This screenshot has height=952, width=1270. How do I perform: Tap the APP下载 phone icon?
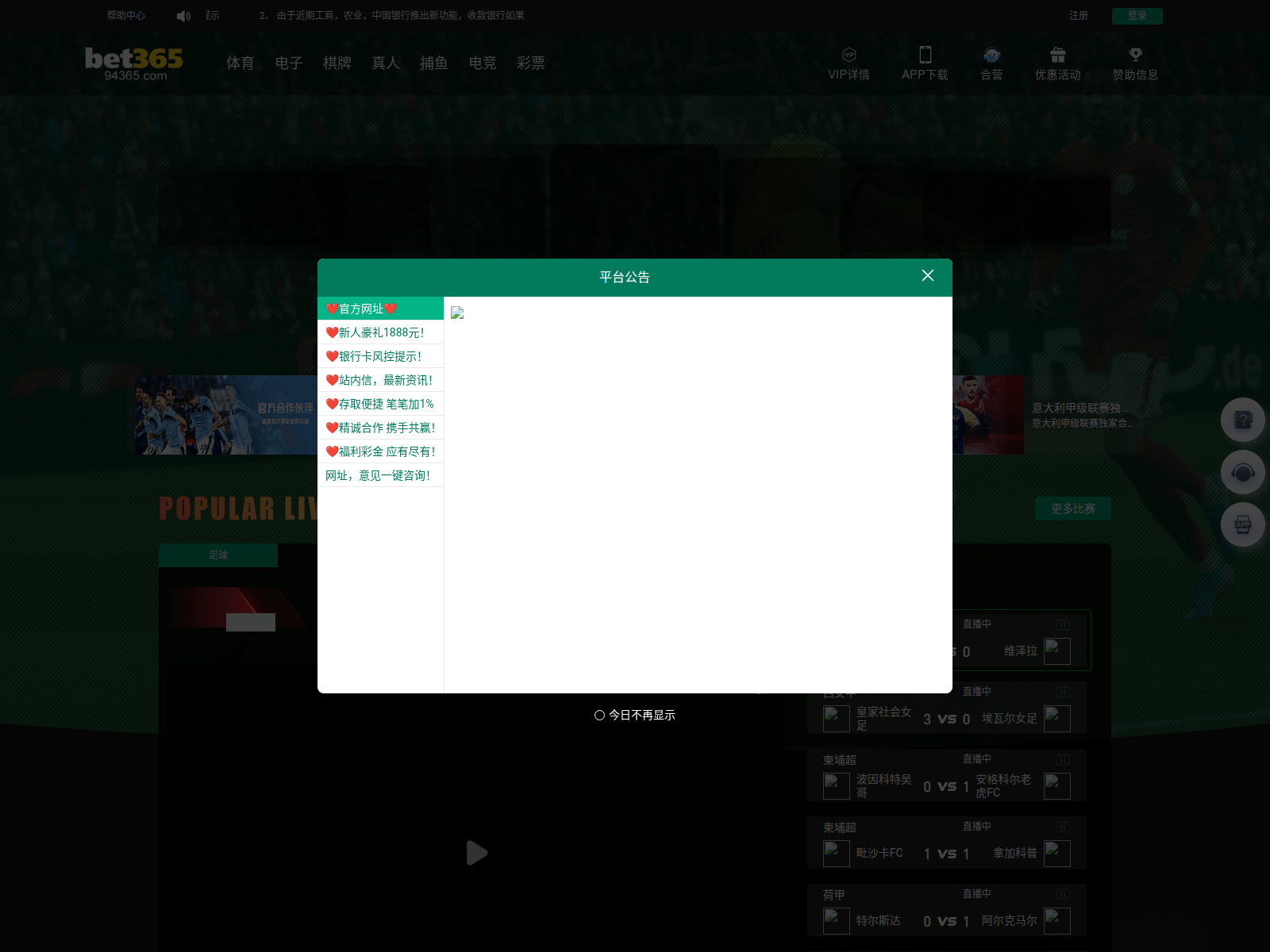tap(925, 54)
